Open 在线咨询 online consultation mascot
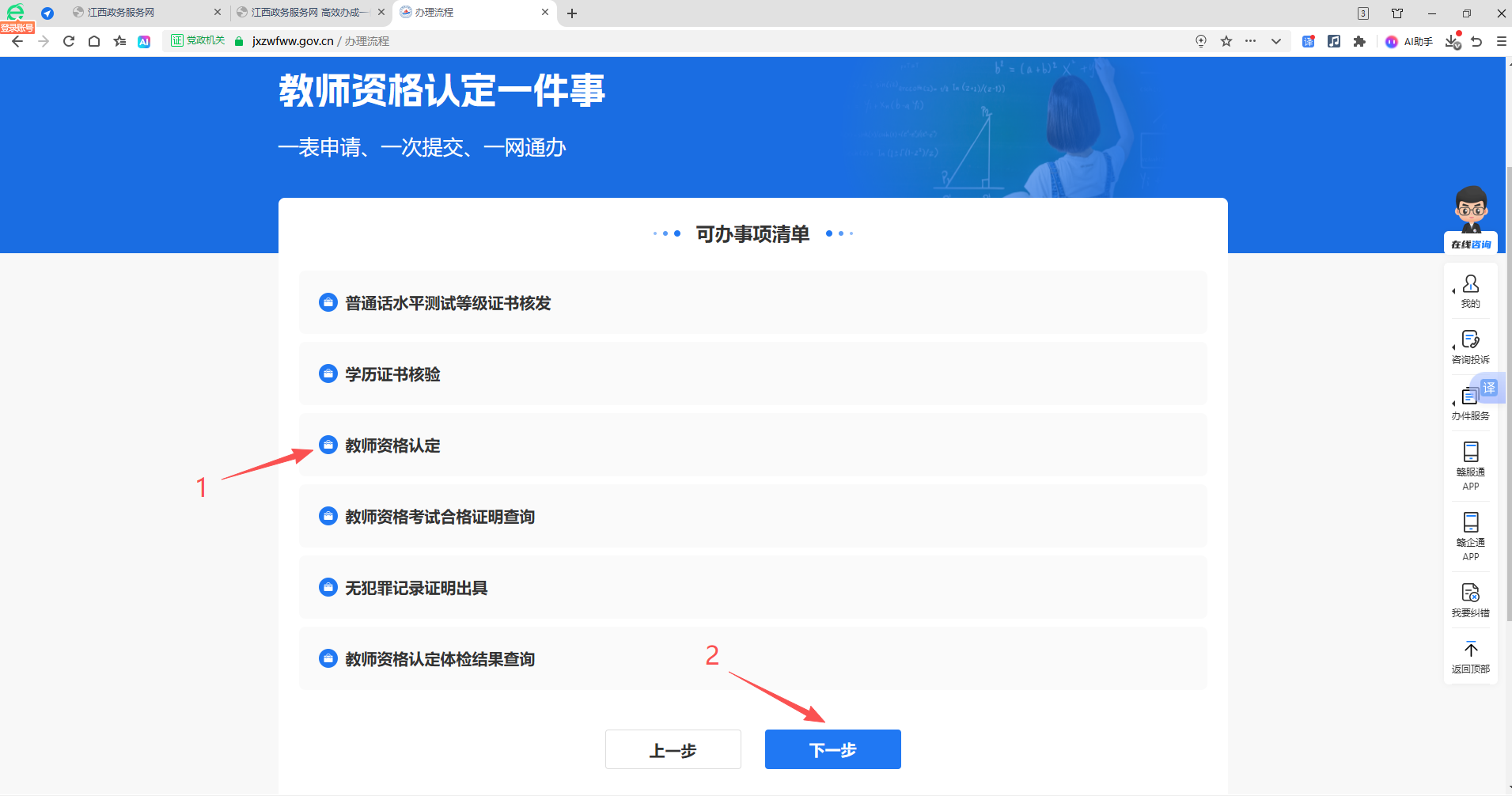This screenshot has height=796, width=1512. coord(1470,219)
